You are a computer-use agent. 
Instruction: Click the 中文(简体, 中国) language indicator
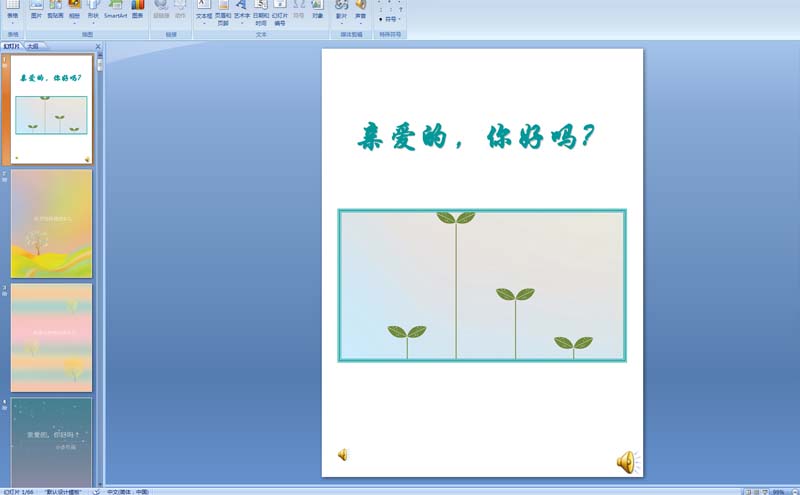tap(128, 492)
